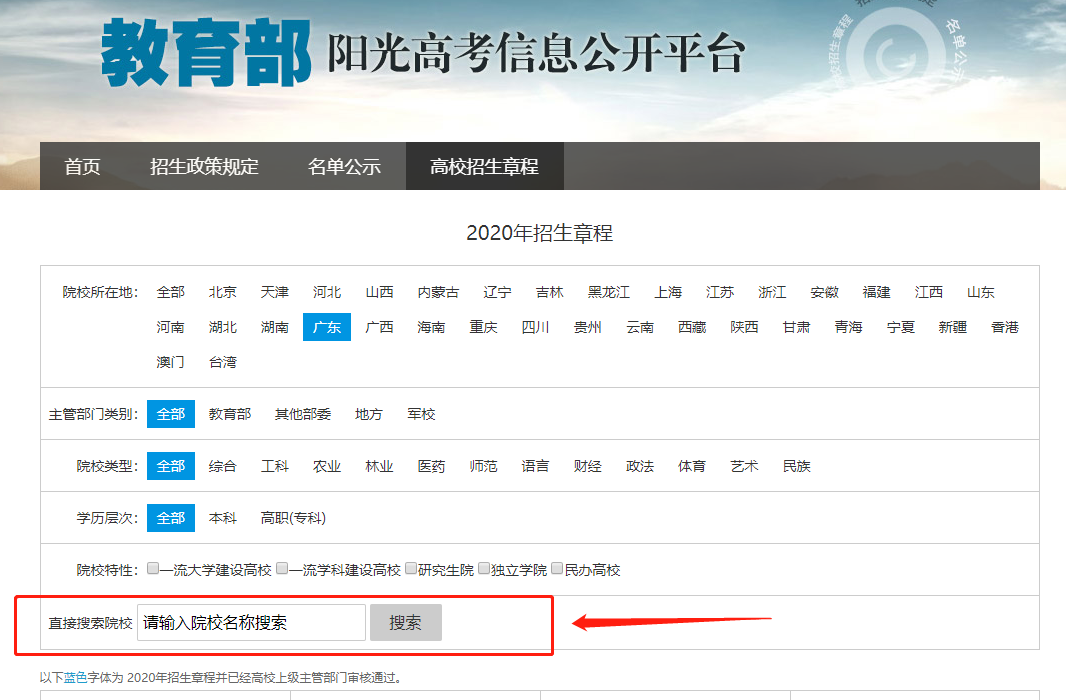The height and width of the screenshot is (700, 1066).
Task: Pick the 内蒙古 location filter
Action: tap(438, 292)
